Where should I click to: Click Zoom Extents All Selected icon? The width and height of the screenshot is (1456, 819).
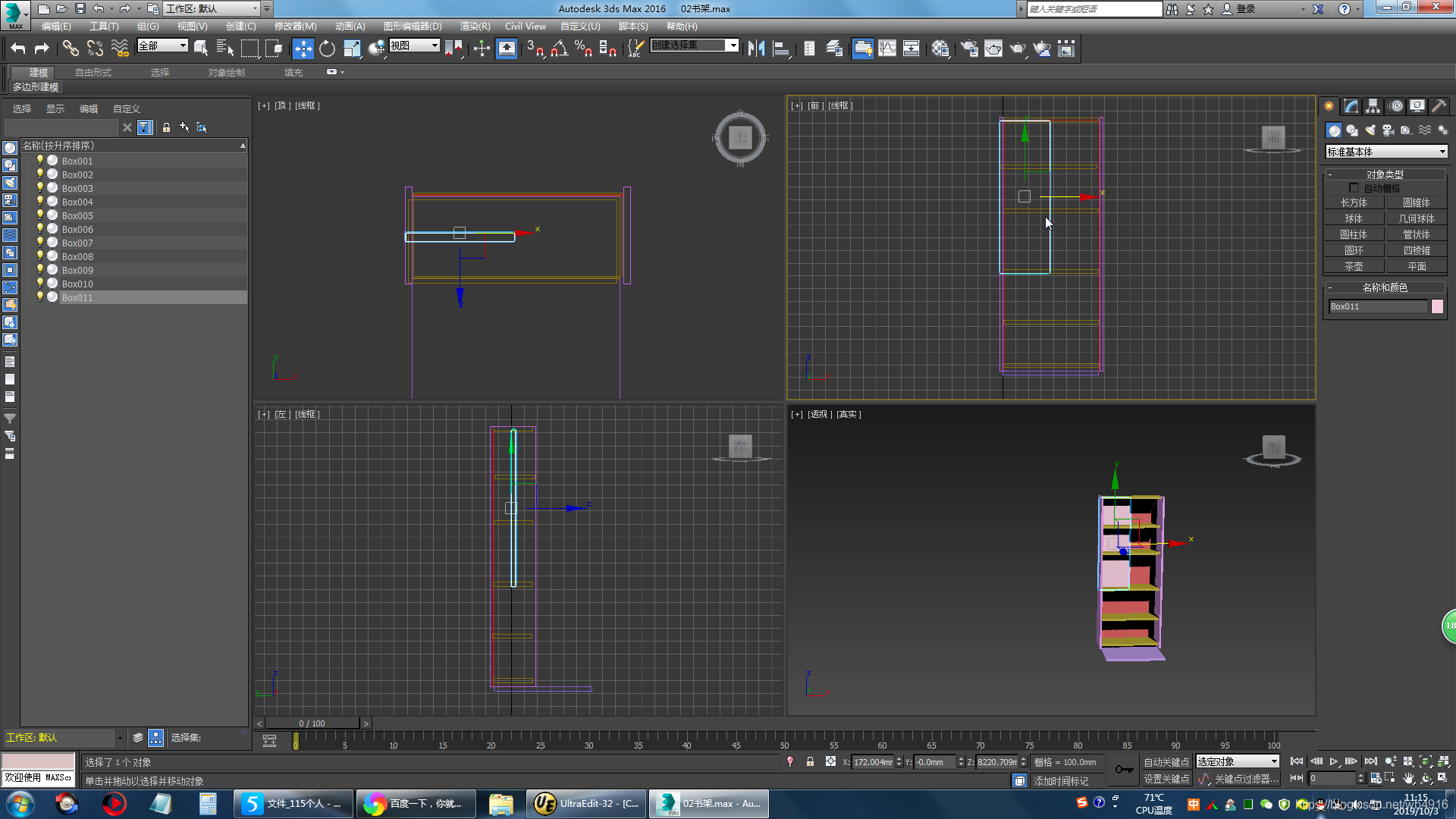[x=1443, y=762]
